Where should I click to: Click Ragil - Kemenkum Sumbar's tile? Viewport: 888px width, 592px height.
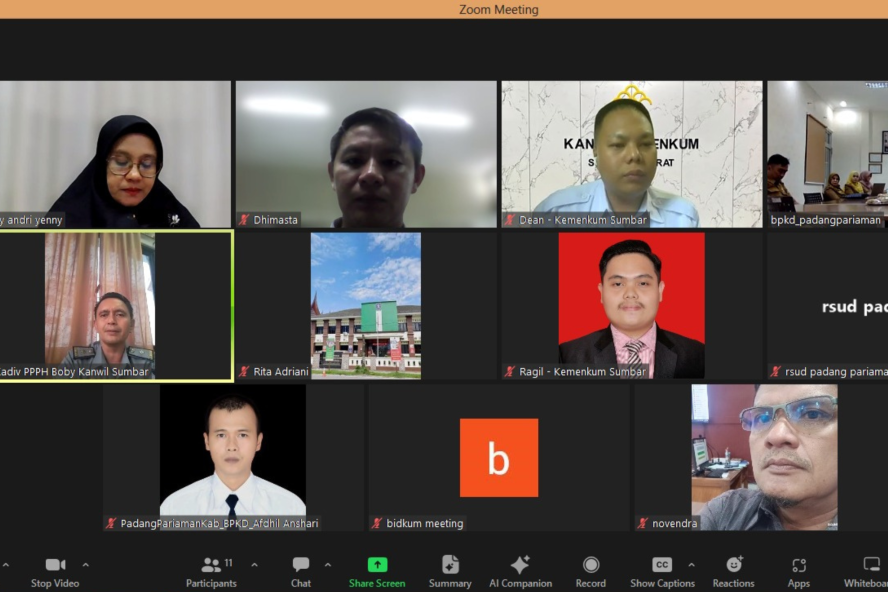631,305
